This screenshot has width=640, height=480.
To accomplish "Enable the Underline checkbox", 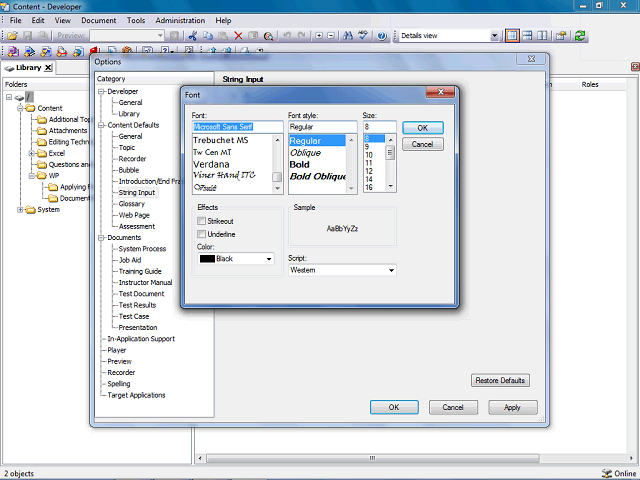I will [201, 234].
